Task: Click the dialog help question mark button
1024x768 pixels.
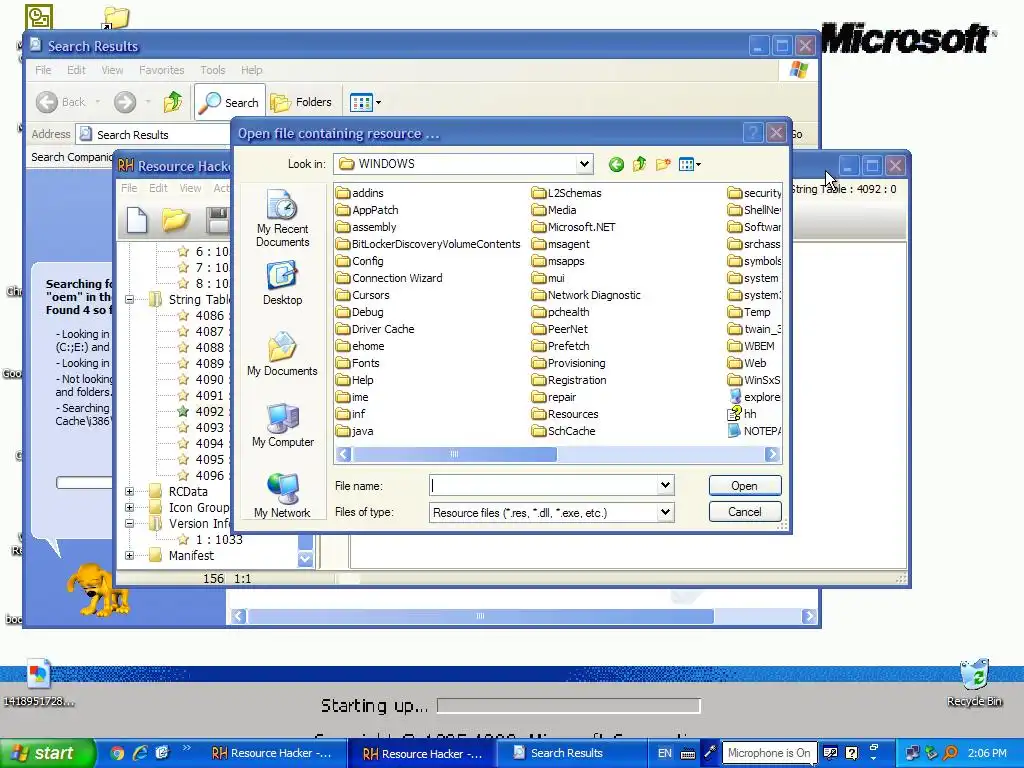Action: click(752, 133)
